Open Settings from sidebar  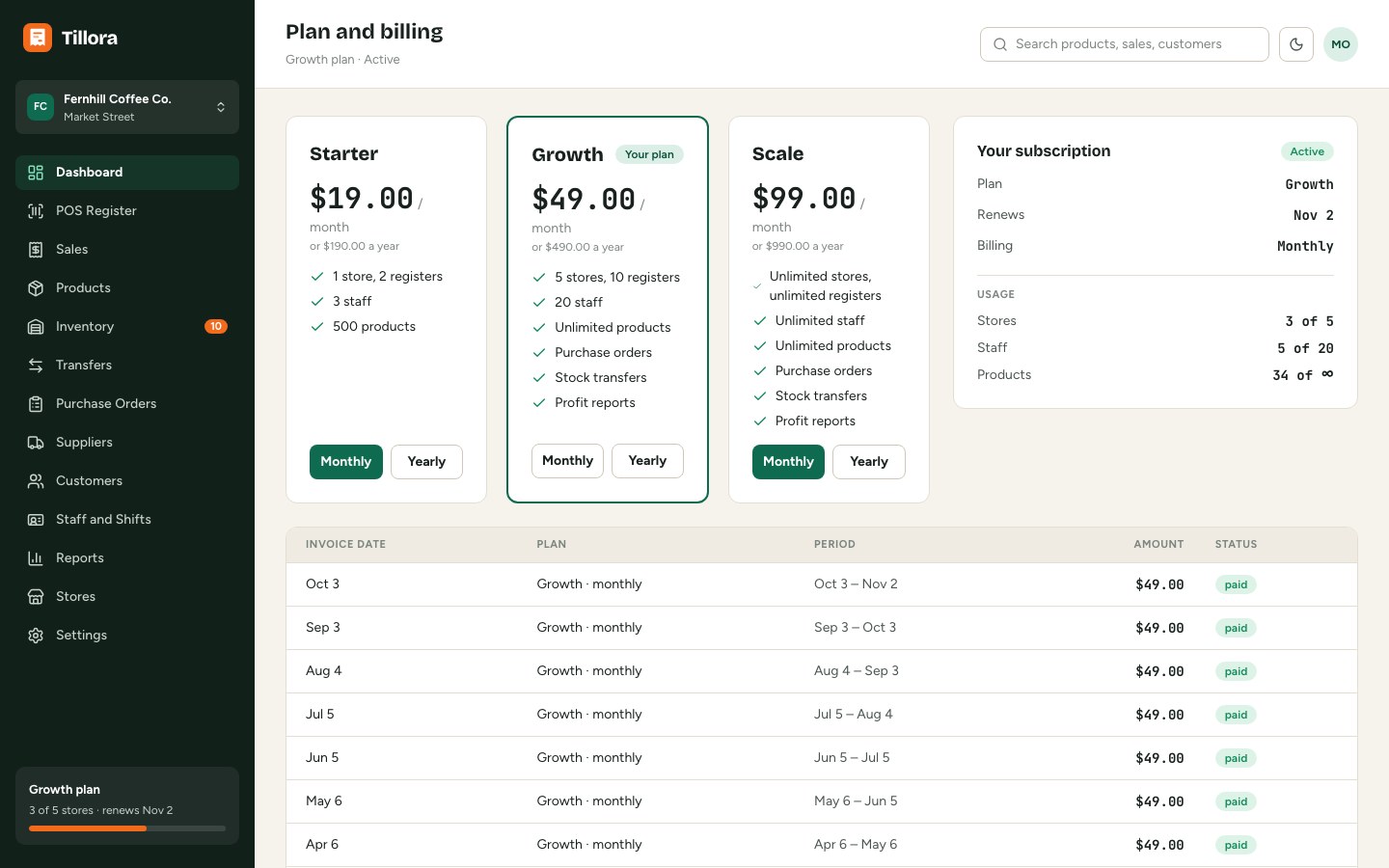127,636
